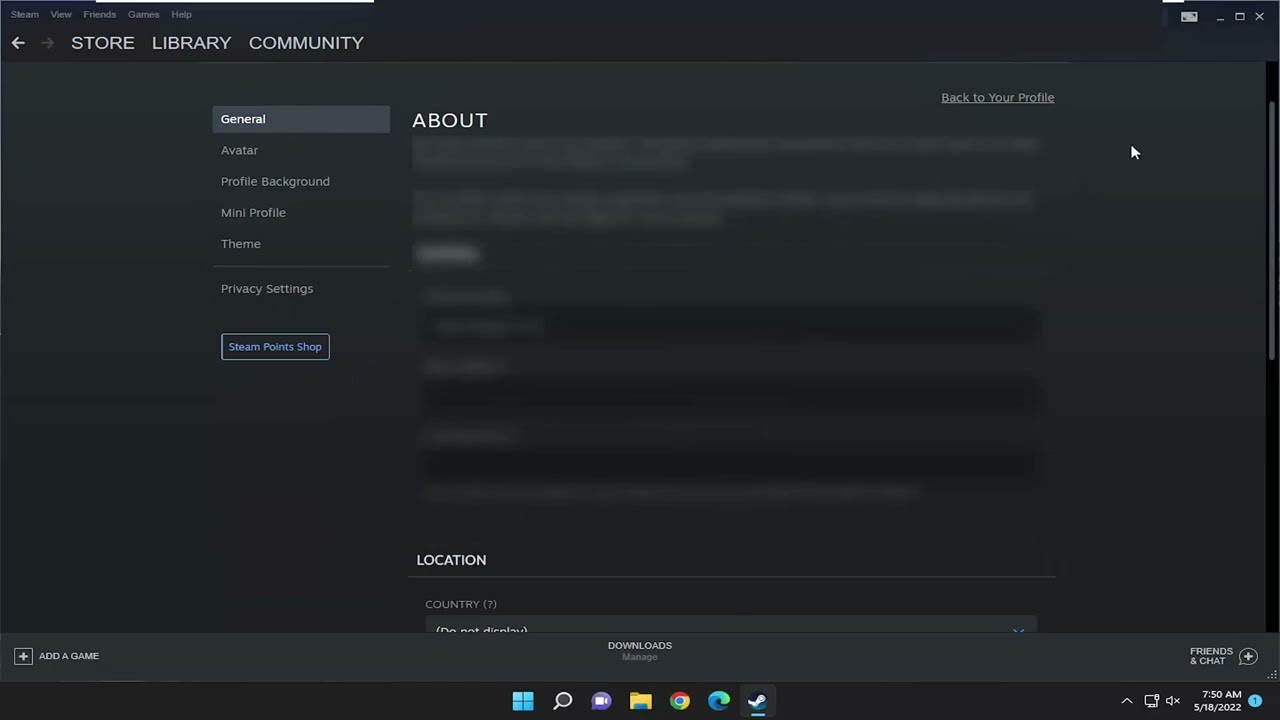Image resolution: width=1280 pixels, height=720 pixels.
Task: Open the Games menu
Action: [143, 14]
